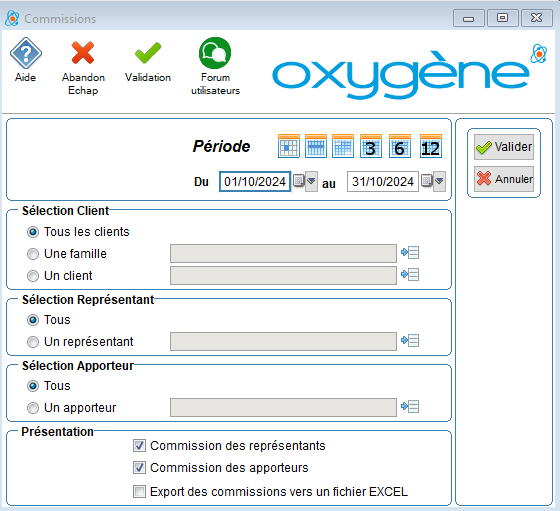Click the end date field 31/10/2024
This screenshot has width=560, height=511.
383,181
